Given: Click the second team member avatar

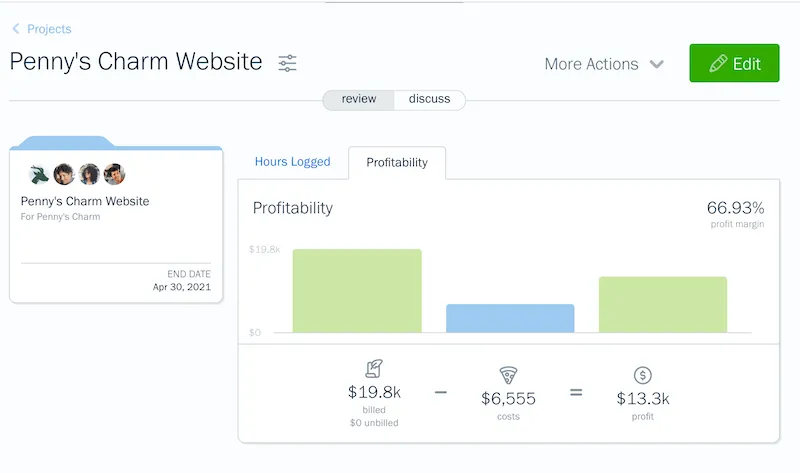Looking at the screenshot, I should pyautogui.click(x=64, y=174).
